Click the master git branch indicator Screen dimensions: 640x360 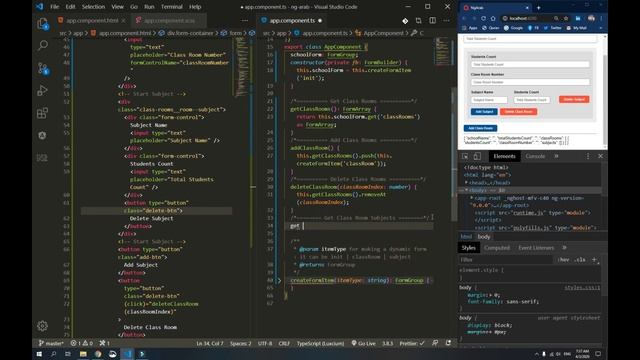(x=51, y=343)
